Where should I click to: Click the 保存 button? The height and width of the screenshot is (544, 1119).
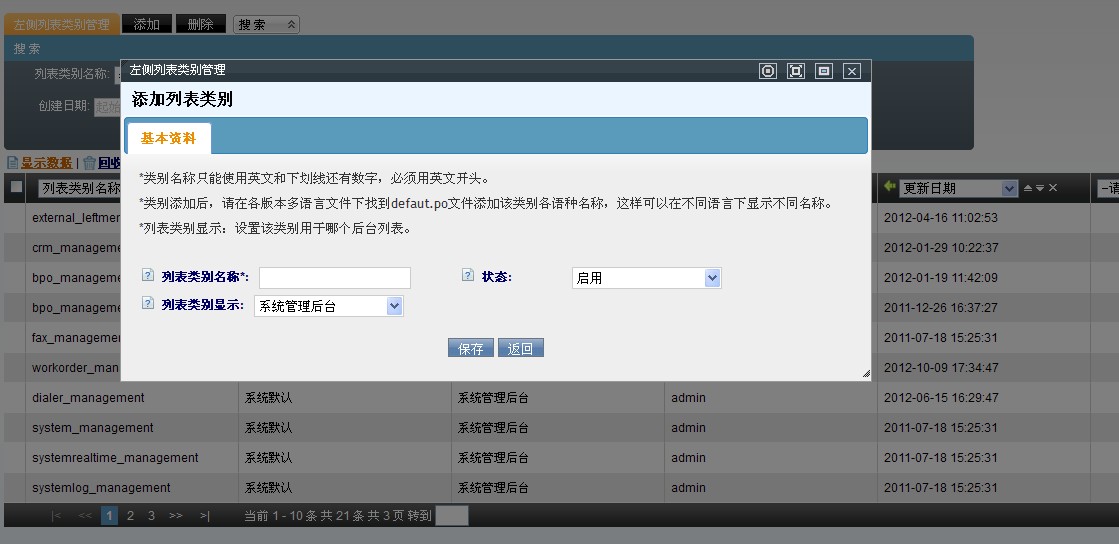(x=470, y=348)
